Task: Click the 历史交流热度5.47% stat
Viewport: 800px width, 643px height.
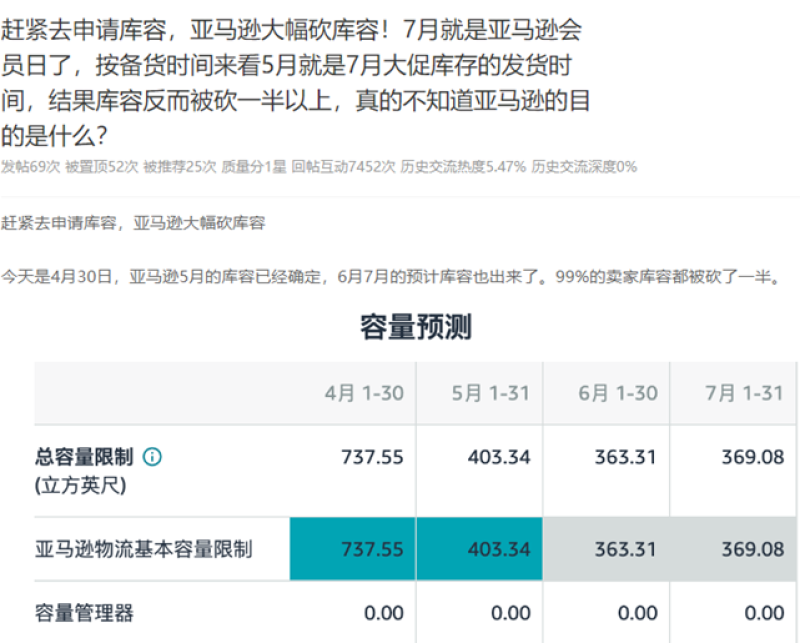Action: 463,167
